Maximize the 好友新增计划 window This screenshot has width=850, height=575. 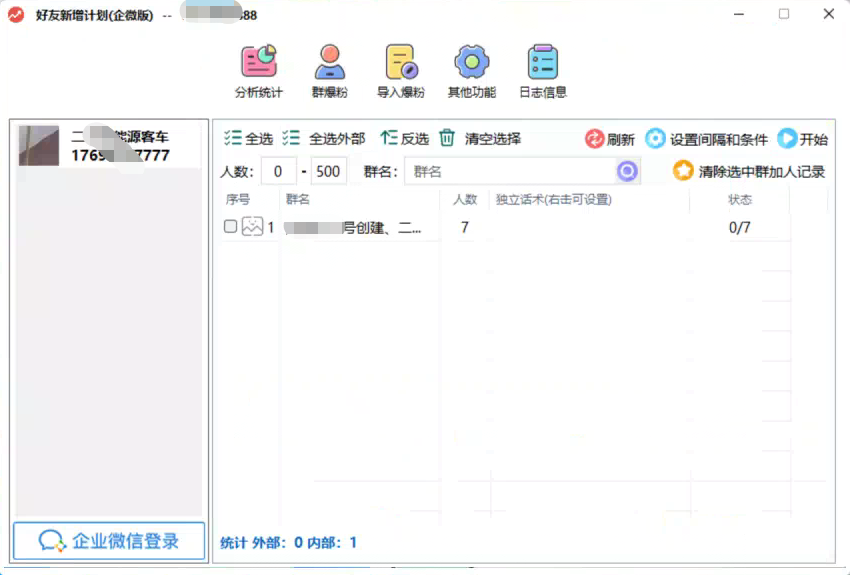point(784,14)
